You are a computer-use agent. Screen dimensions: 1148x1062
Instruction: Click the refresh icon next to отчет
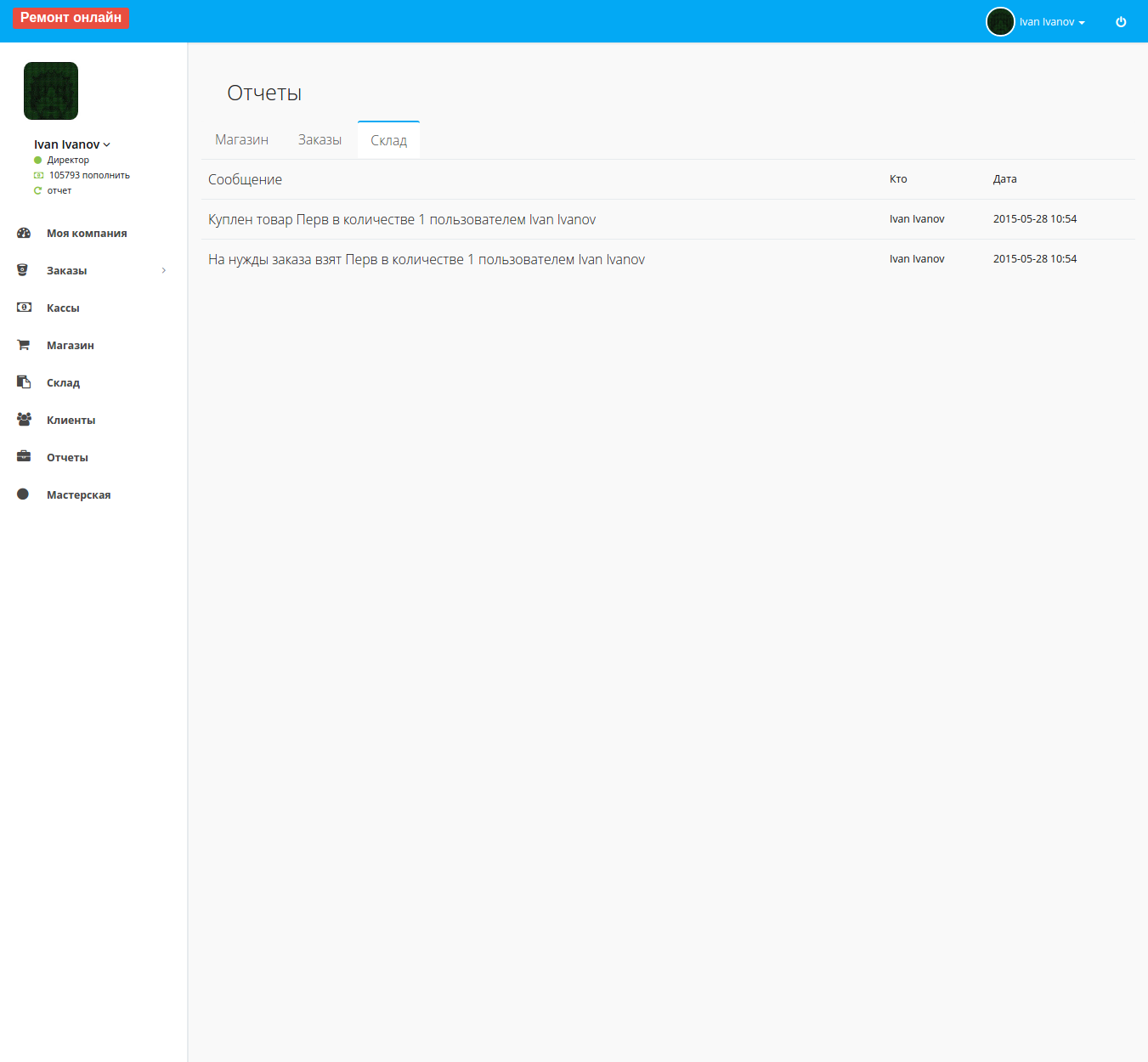(x=37, y=190)
